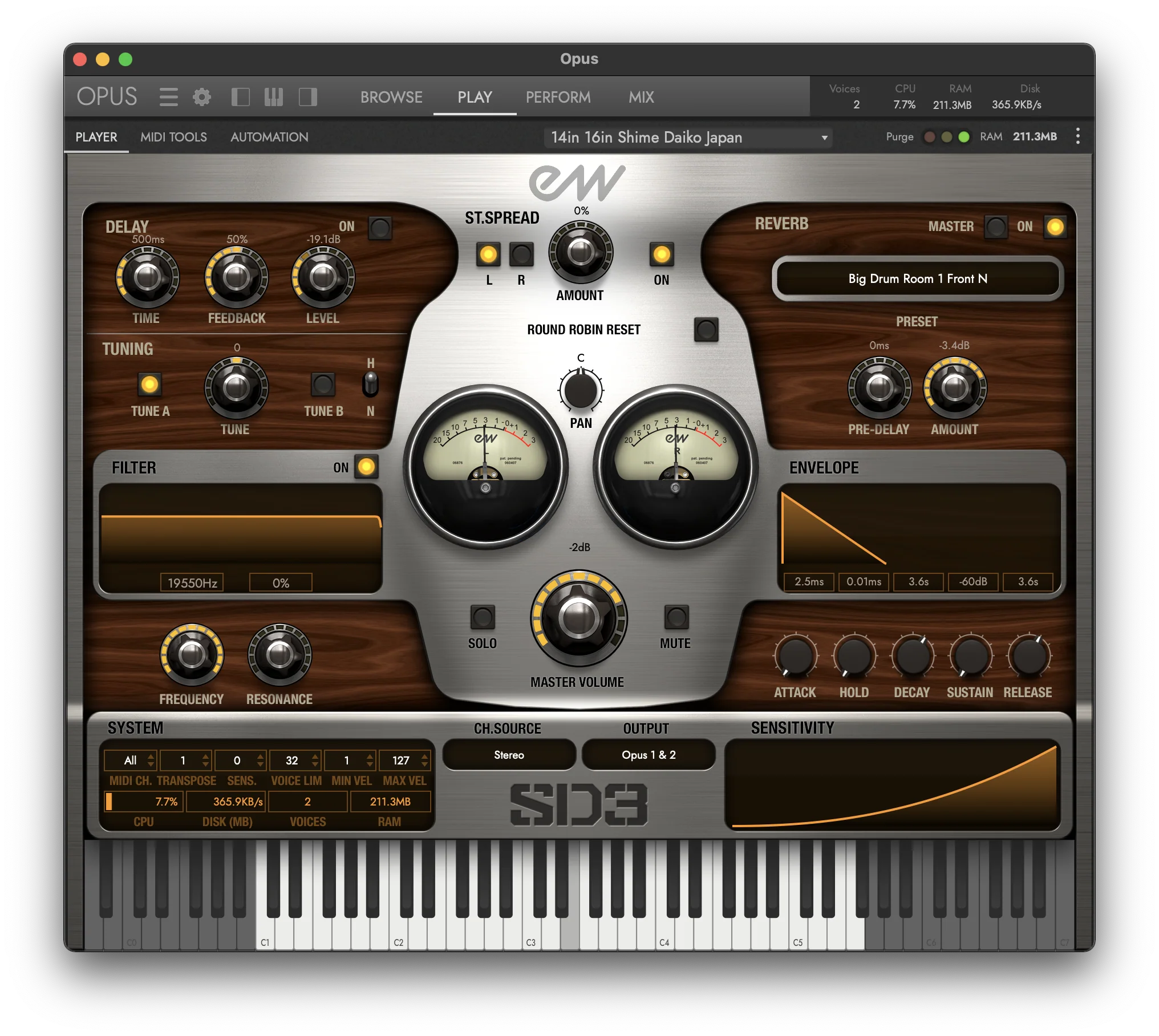Click the green Purge indicator
The image size is (1159, 1036).
click(964, 137)
